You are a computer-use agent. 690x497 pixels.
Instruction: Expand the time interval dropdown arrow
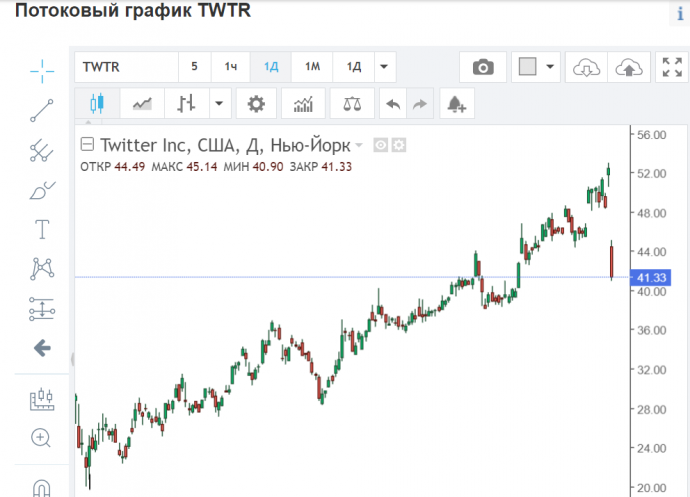tap(383, 67)
